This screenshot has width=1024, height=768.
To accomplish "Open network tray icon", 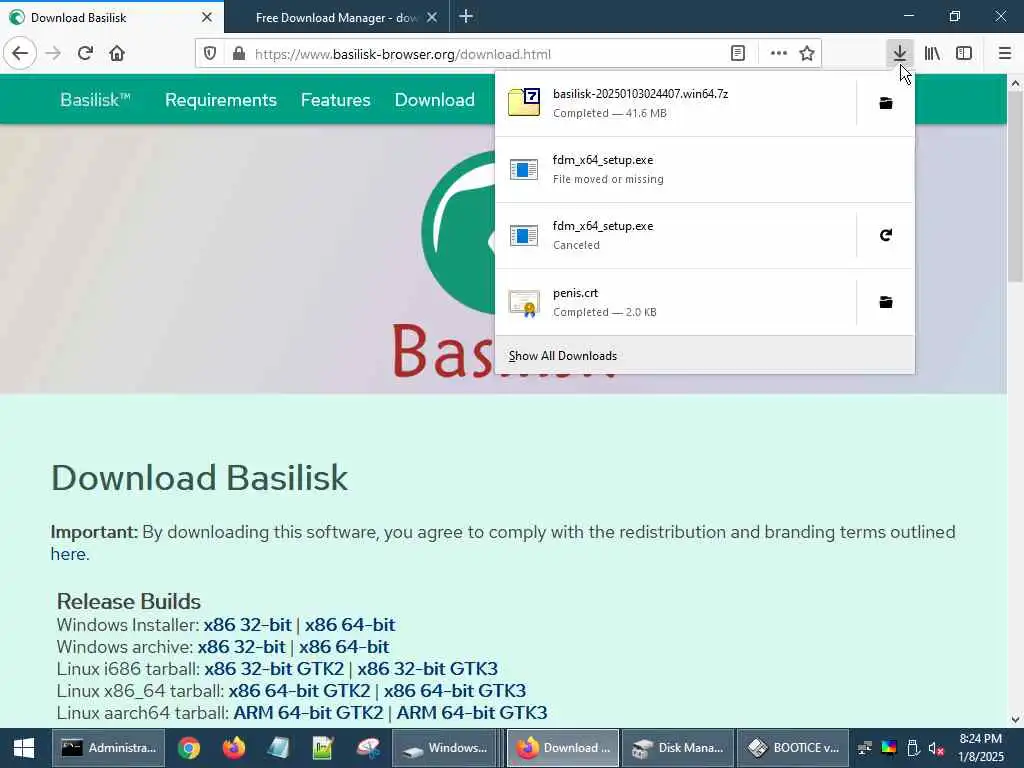I will pyautogui.click(x=865, y=748).
